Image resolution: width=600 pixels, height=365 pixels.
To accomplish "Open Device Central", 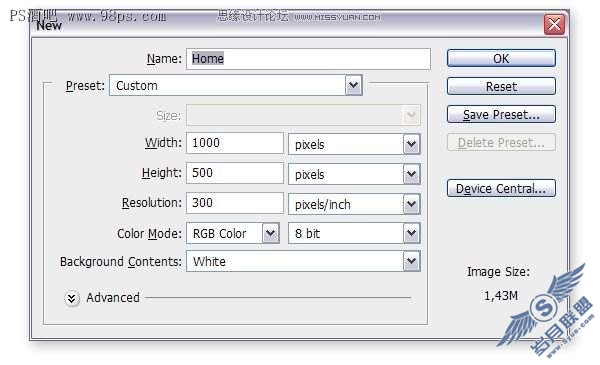I will pos(501,188).
